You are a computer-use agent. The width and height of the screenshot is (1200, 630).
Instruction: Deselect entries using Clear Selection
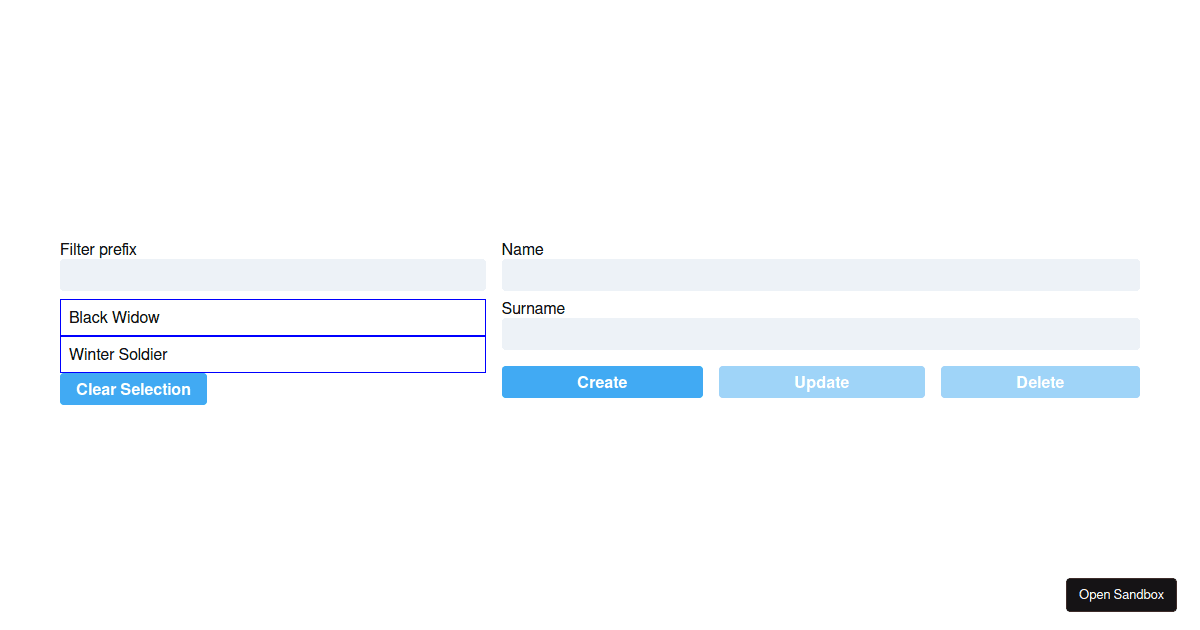click(133, 389)
